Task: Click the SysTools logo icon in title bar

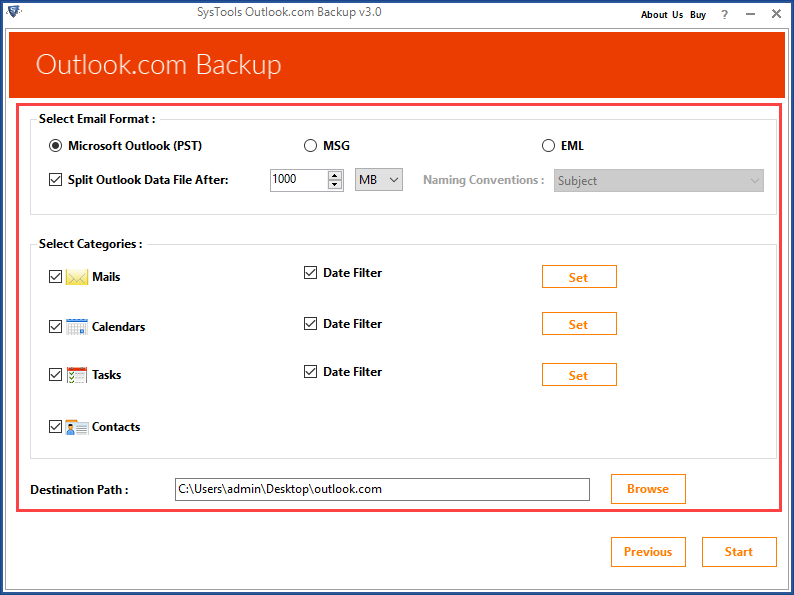Action: (x=14, y=11)
